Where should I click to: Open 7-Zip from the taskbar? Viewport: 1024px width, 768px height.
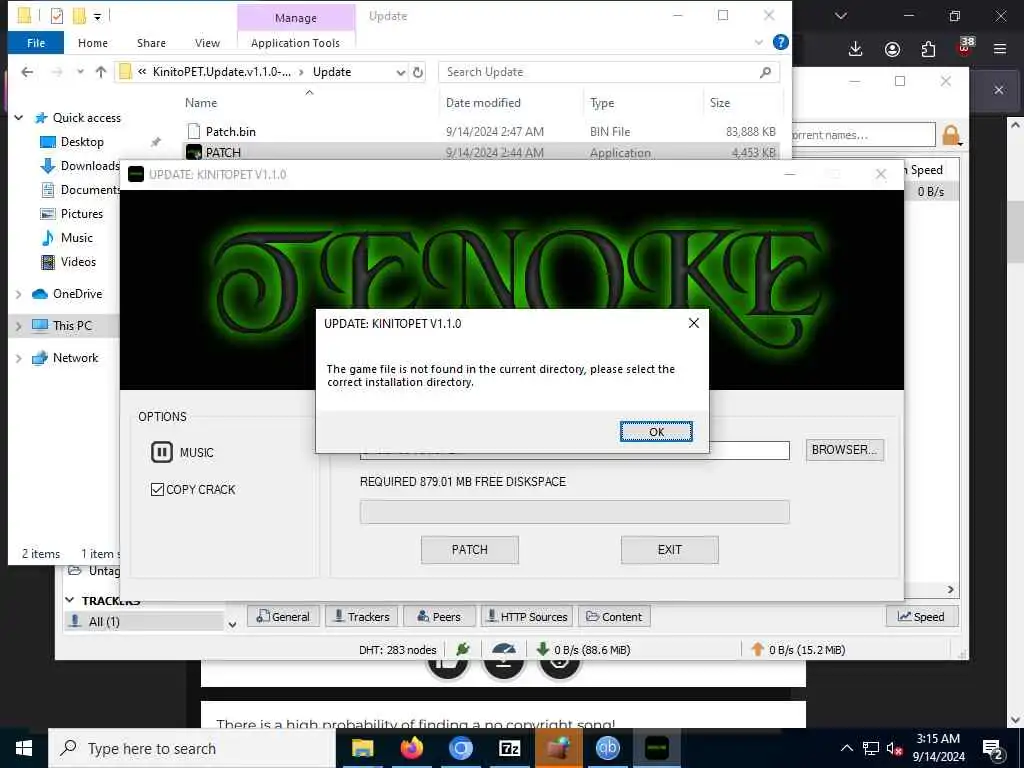(x=509, y=748)
